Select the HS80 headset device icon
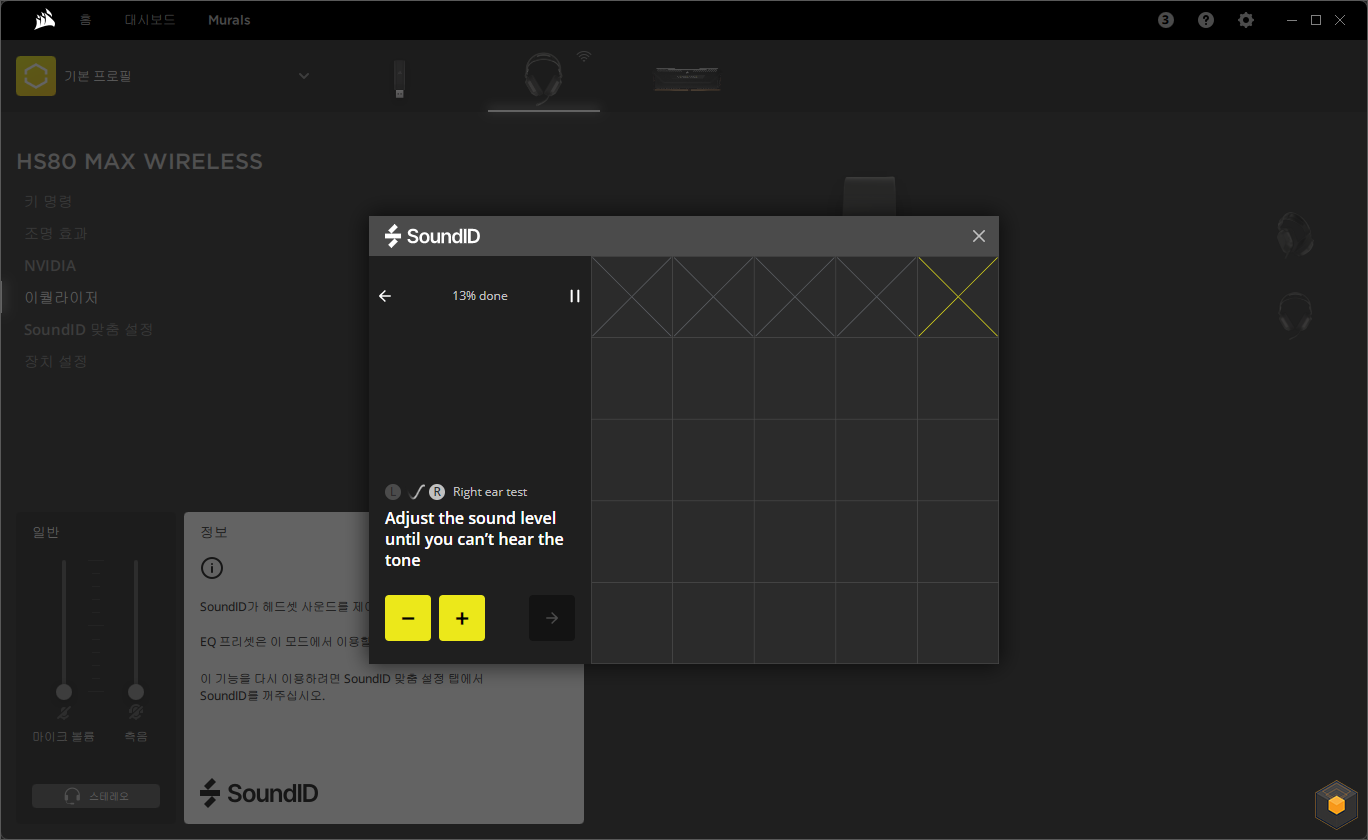 (x=543, y=78)
